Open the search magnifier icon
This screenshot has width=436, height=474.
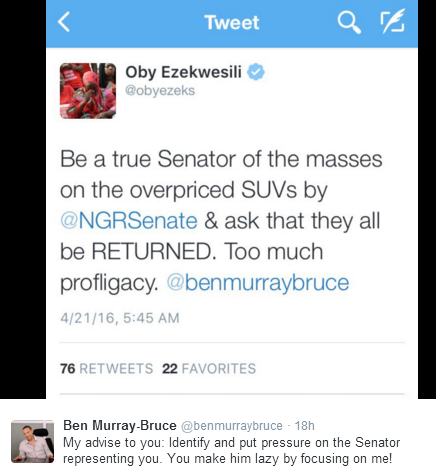pyautogui.click(x=349, y=22)
